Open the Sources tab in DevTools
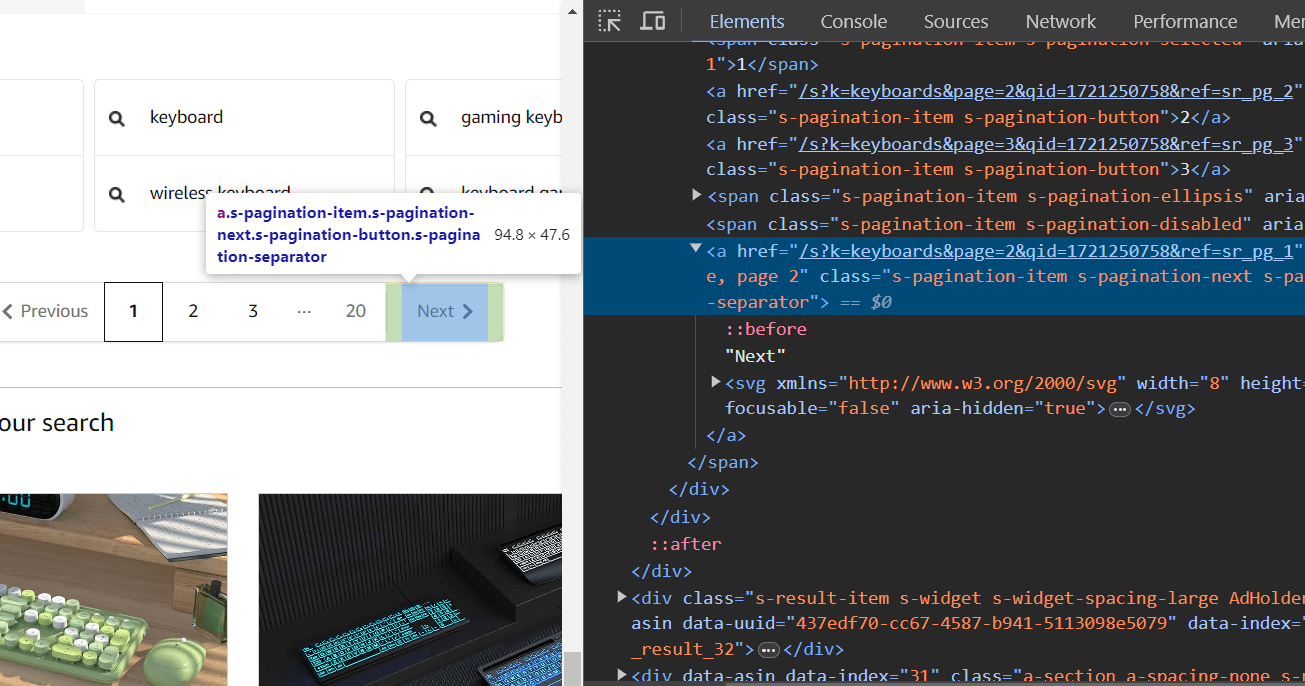This screenshot has width=1305, height=686. 956,21
